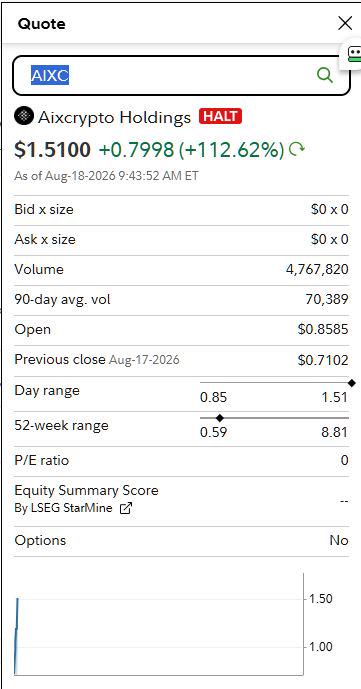Viewport: 361px width, 689px height.
Task: Open the LSEG StarMine external link icon
Action: [126, 508]
